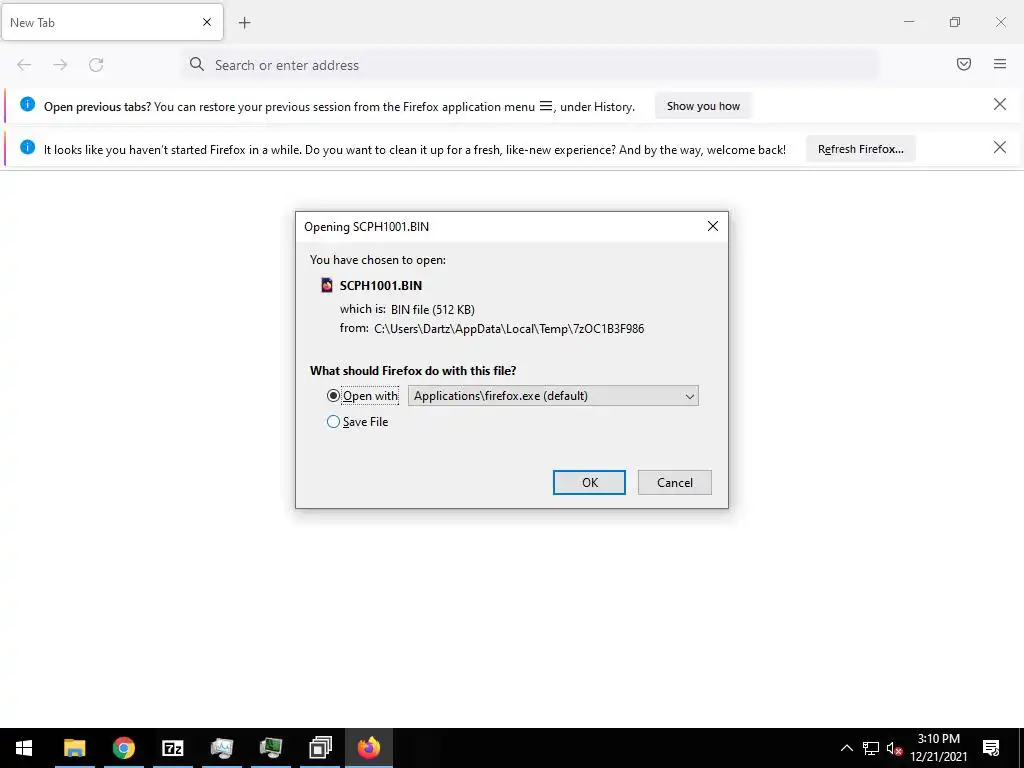Screen dimensions: 1024x768
Task: Dismiss the 'Refresh Firefox' notification bar
Action: tap(999, 148)
